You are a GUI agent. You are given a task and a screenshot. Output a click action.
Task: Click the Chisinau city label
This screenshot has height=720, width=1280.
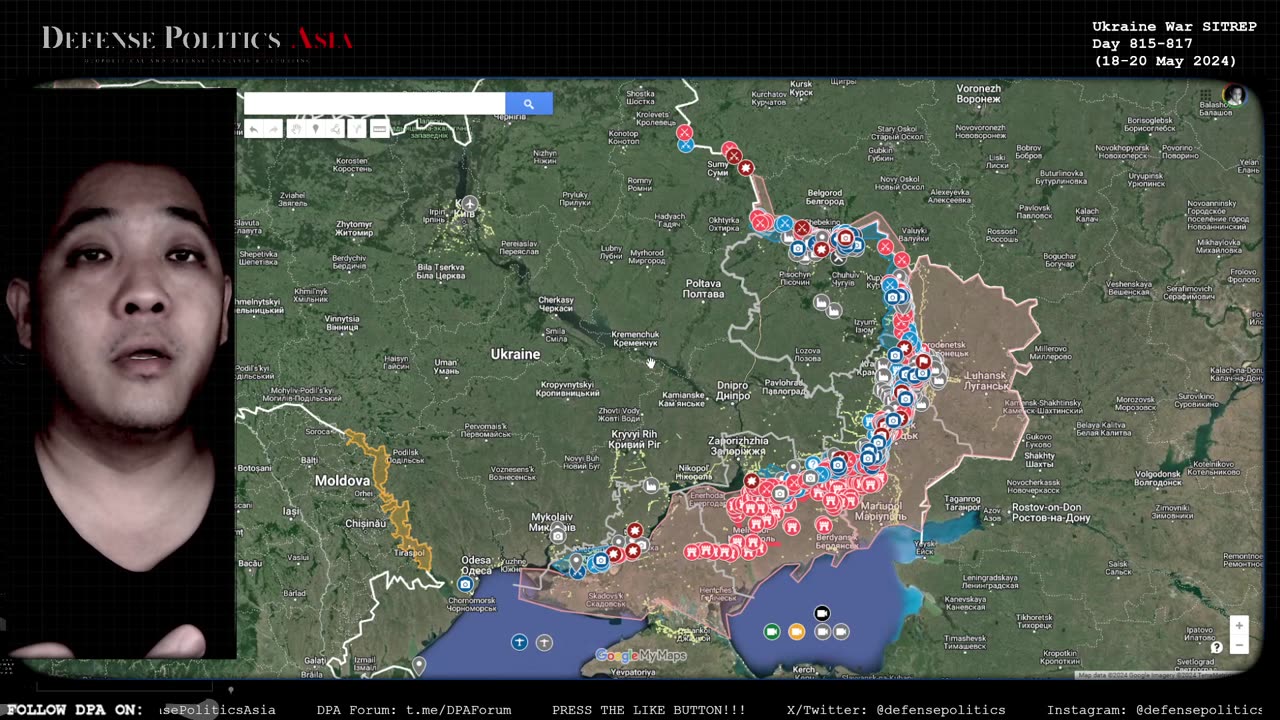365,523
